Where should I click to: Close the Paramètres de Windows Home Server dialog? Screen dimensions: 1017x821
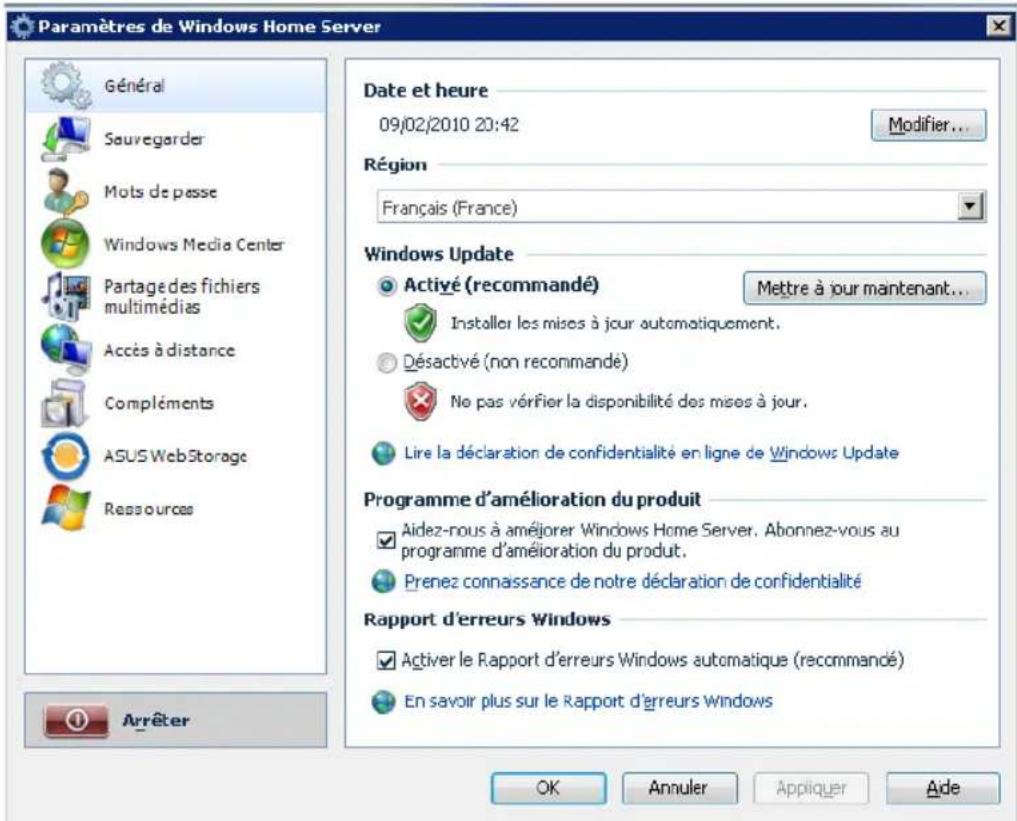coord(998,27)
